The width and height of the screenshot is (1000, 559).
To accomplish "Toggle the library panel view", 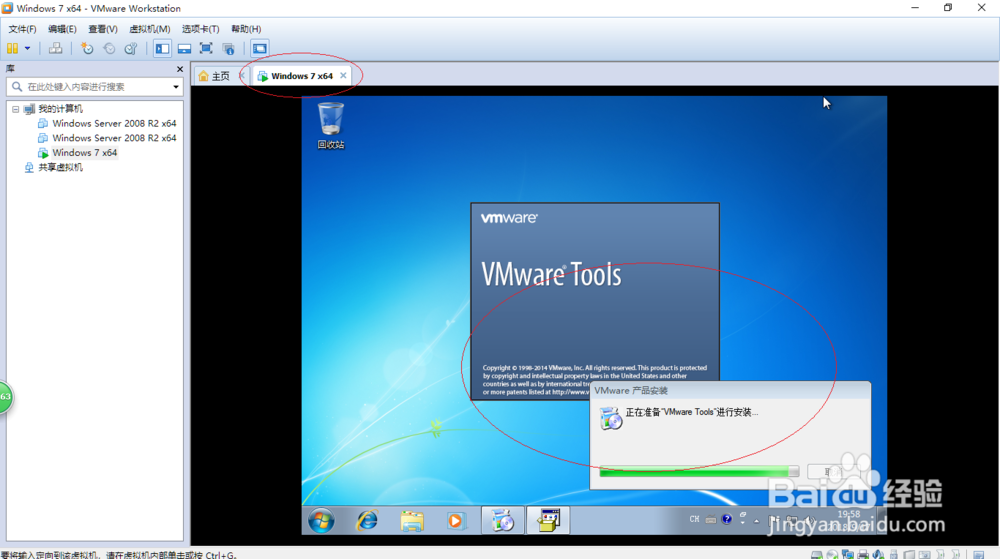I will (x=163, y=48).
